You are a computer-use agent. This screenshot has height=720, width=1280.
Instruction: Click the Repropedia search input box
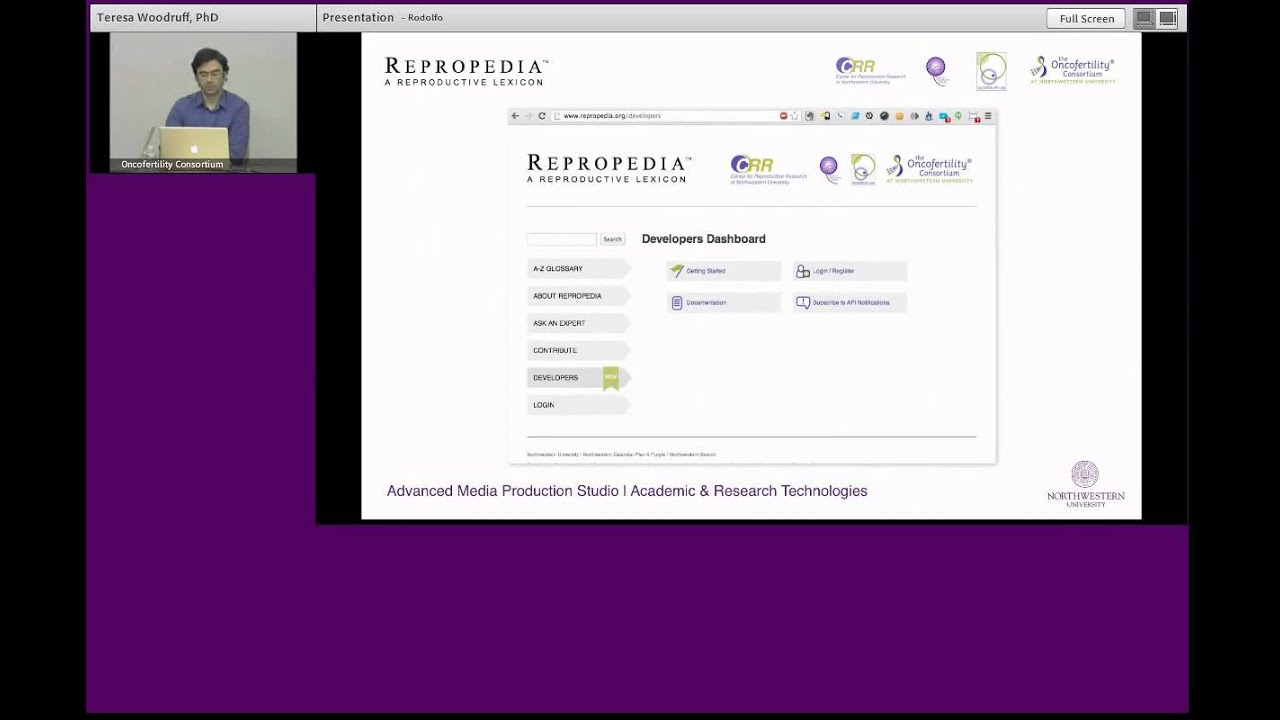point(561,239)
